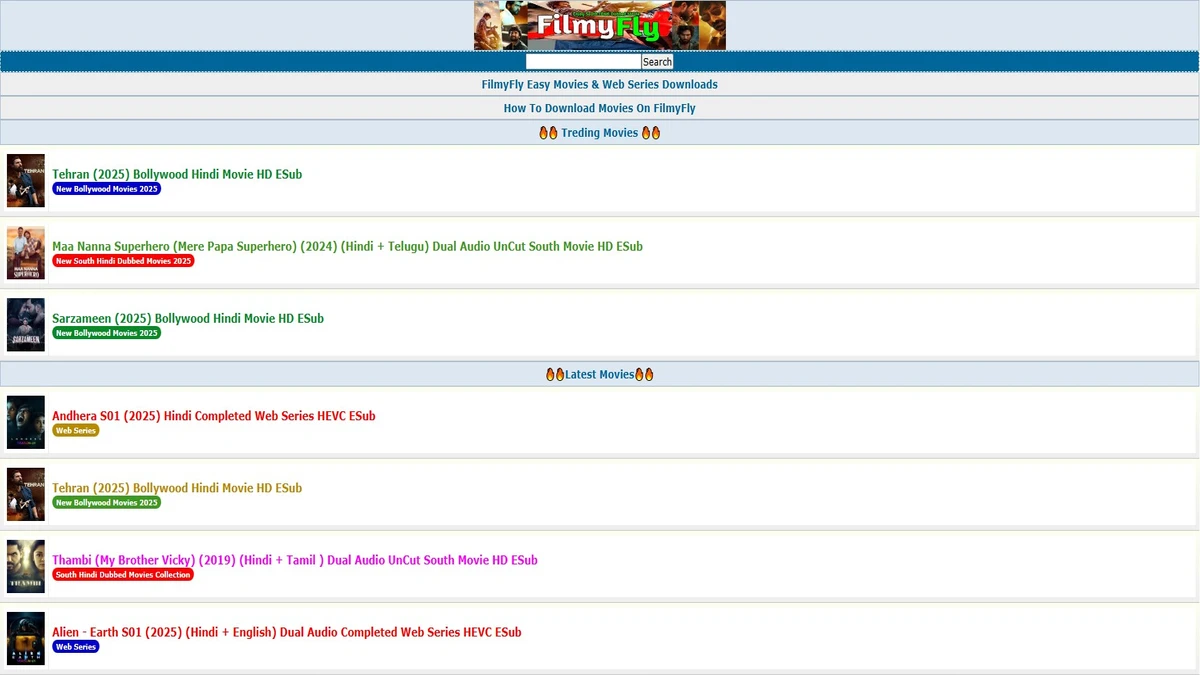Open Maa Nanna Superhero dual audio title link
Image resolution: width=1200 pixels, height=675 pixels.
(x=347, y=246)
